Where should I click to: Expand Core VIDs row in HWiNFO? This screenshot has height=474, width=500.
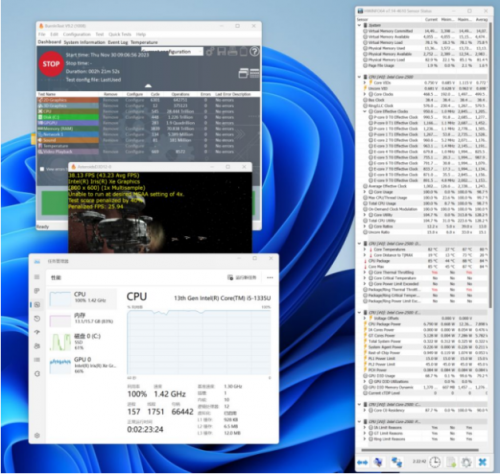[x=365, y=82]
